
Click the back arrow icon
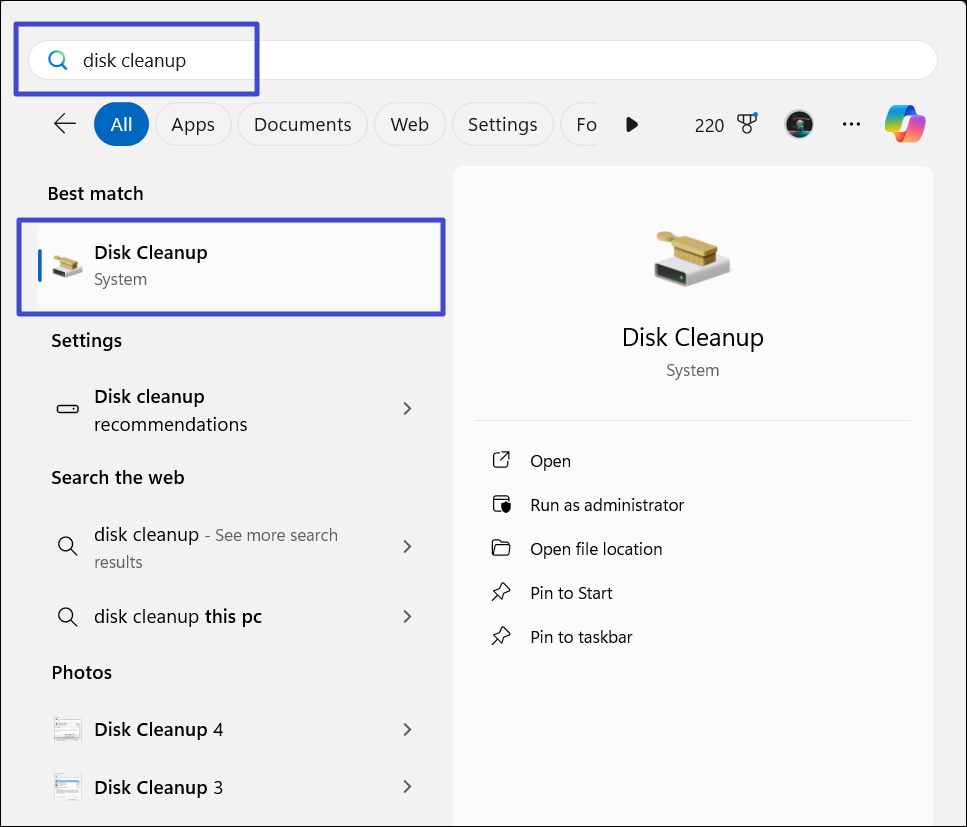(65, 124)
